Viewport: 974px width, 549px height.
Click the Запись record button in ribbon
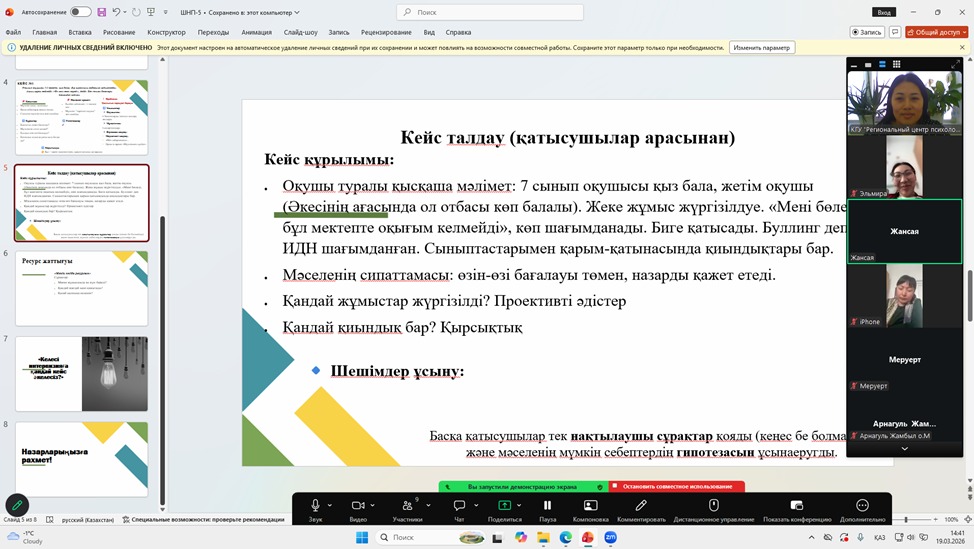tap(867, 32)
